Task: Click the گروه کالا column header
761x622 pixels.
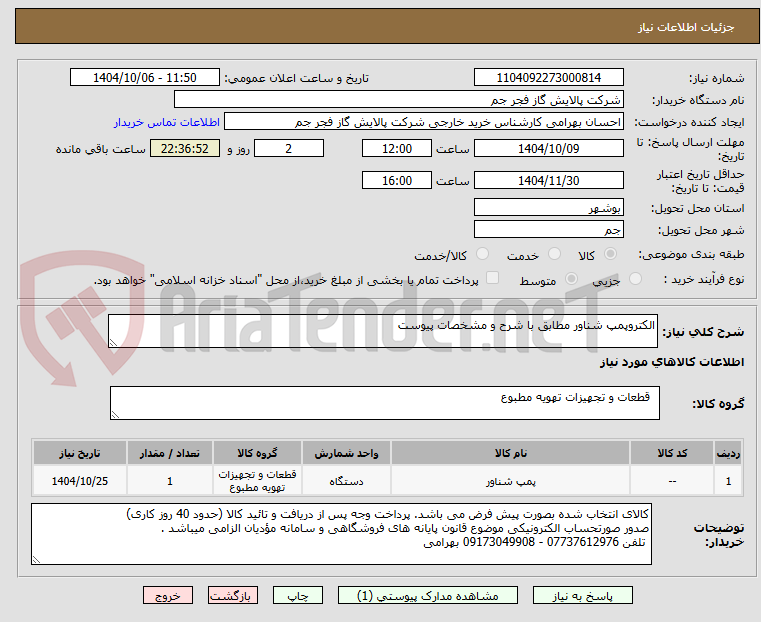Action: 257,453
